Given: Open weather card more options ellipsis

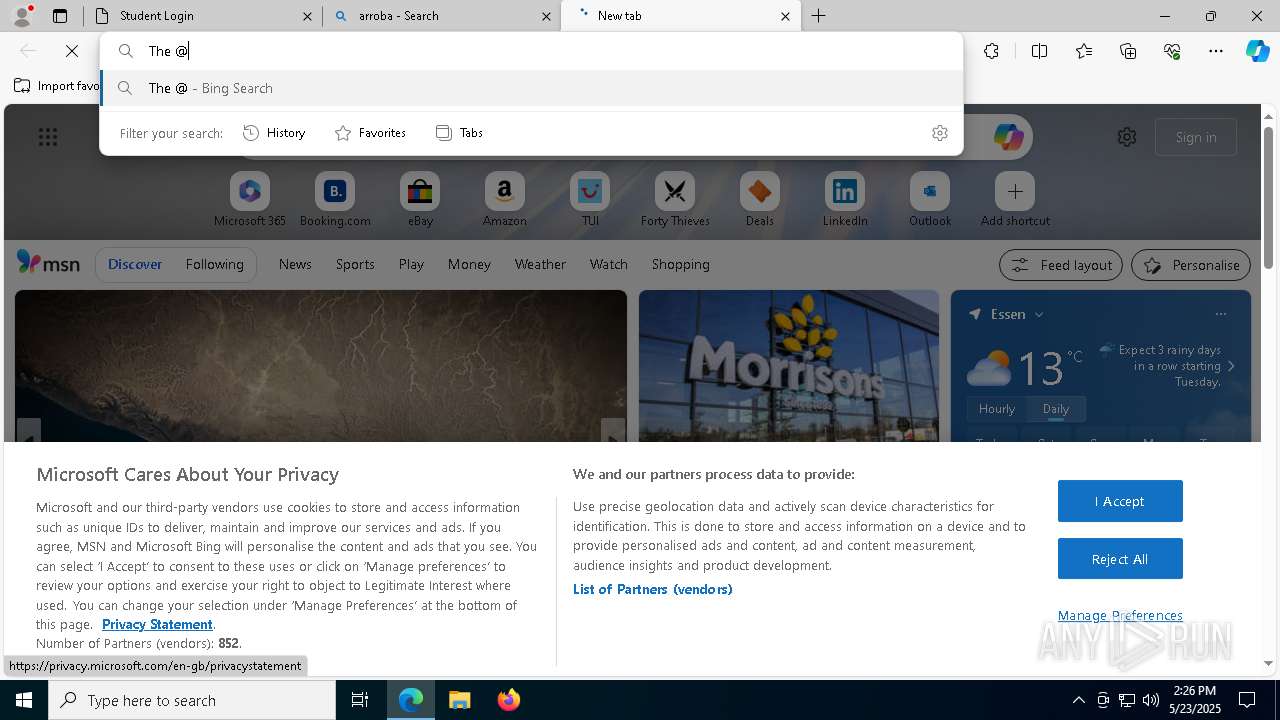Looking at the screenshot, I should [1221, 314].
